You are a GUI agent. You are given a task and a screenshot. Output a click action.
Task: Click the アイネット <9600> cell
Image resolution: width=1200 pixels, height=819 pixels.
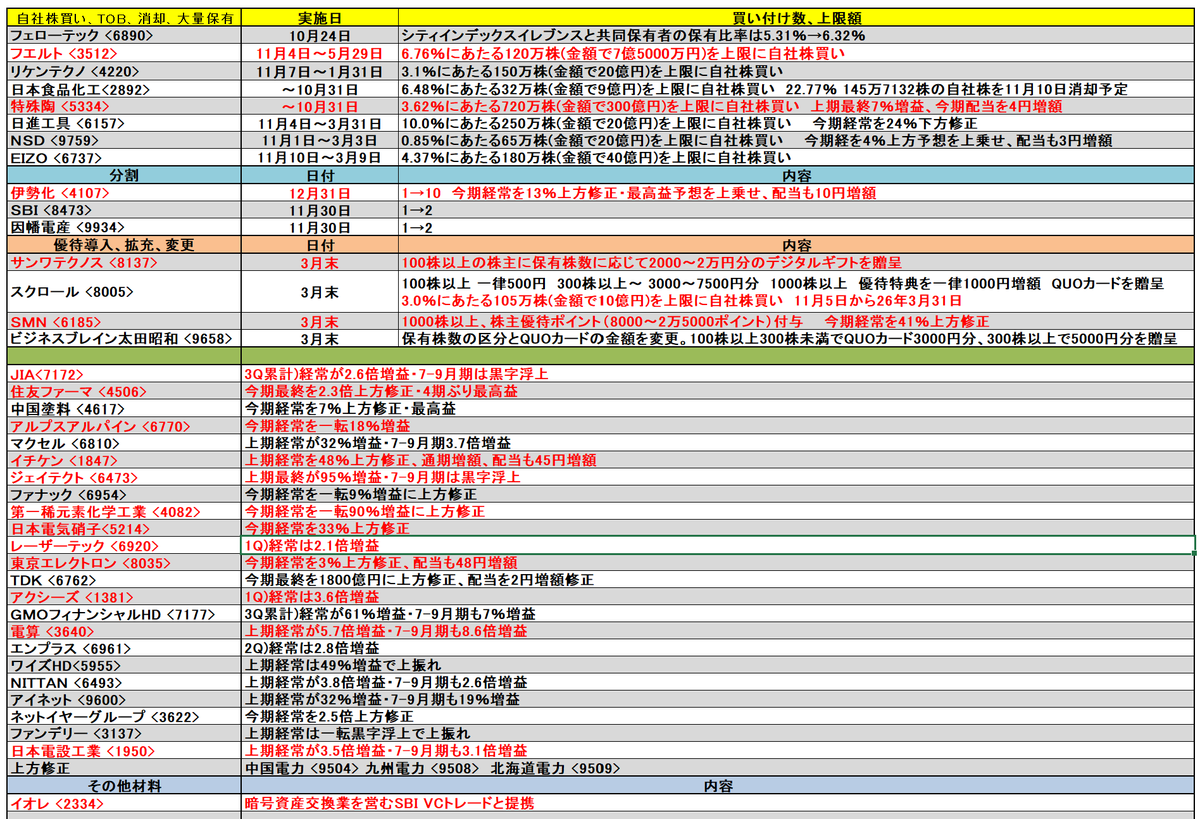coord(124,700)
